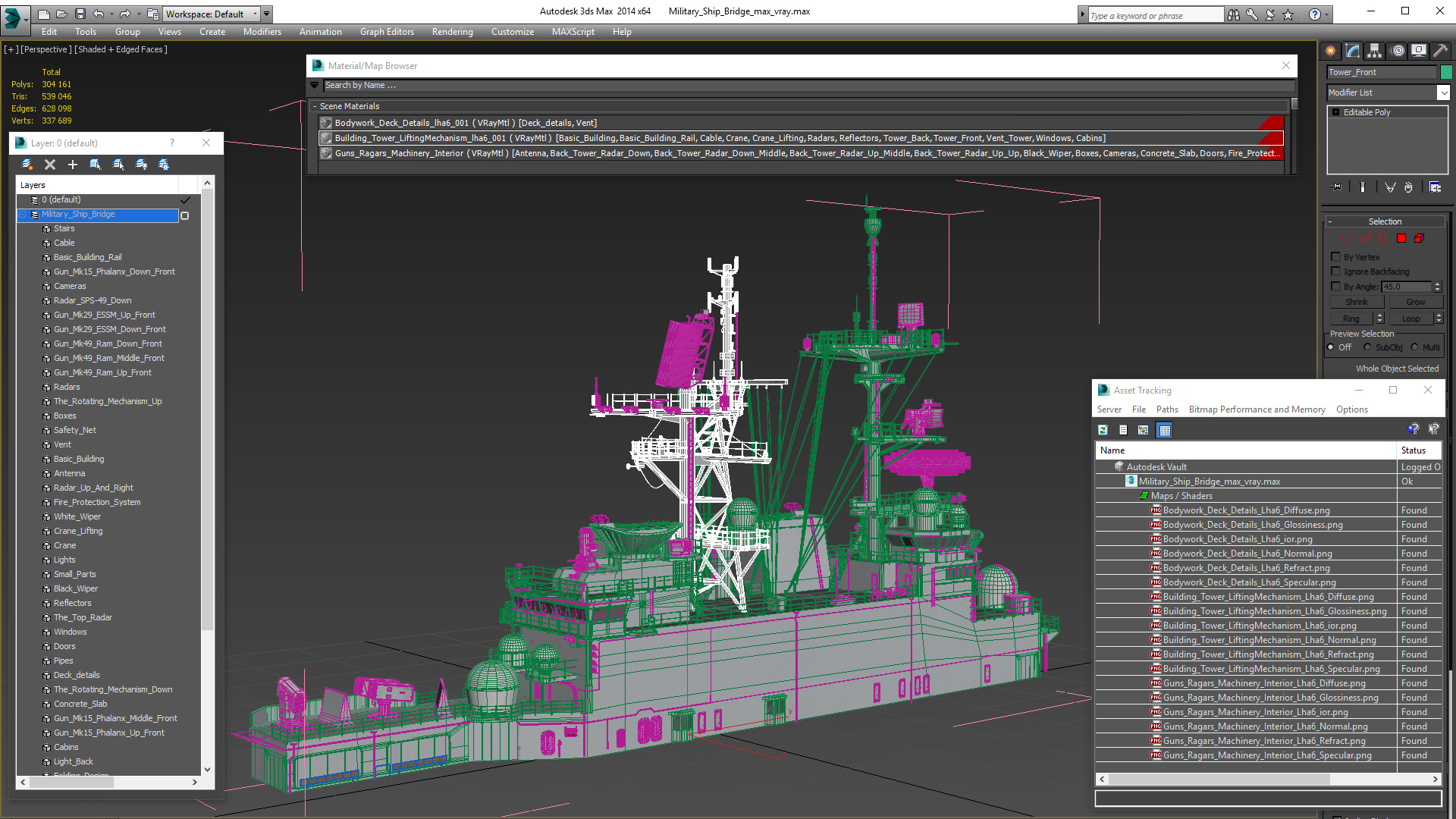Click the Shrink selection button
This screenshot has height=819, width=1456.
(1357, 302)
